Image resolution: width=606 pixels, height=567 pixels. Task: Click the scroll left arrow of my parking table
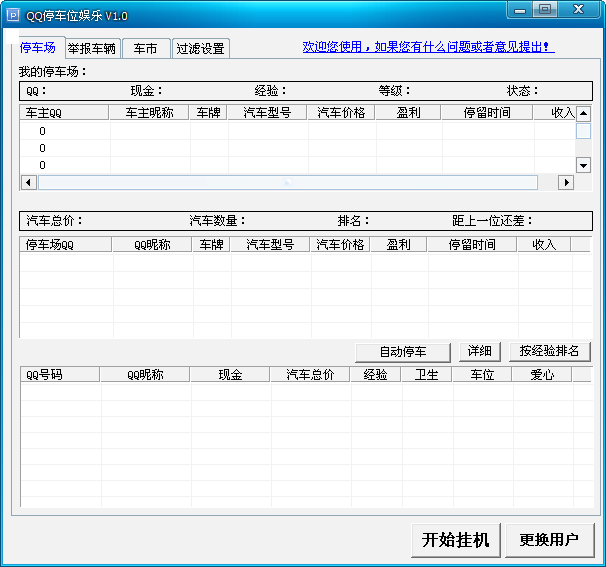tap(29, 182)
